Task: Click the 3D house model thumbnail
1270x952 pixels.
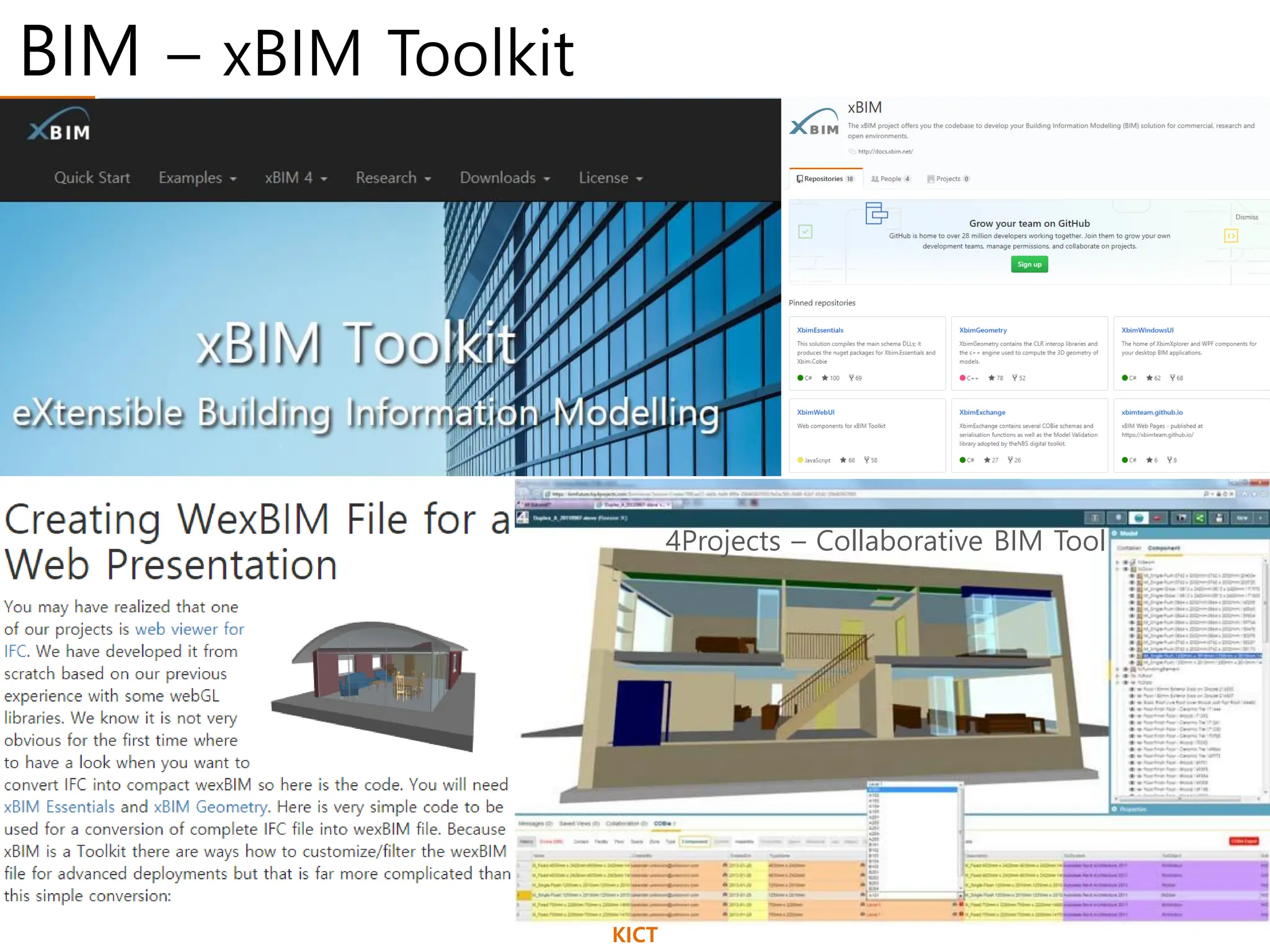Action: pyautogui.click(x=375, y=685)
